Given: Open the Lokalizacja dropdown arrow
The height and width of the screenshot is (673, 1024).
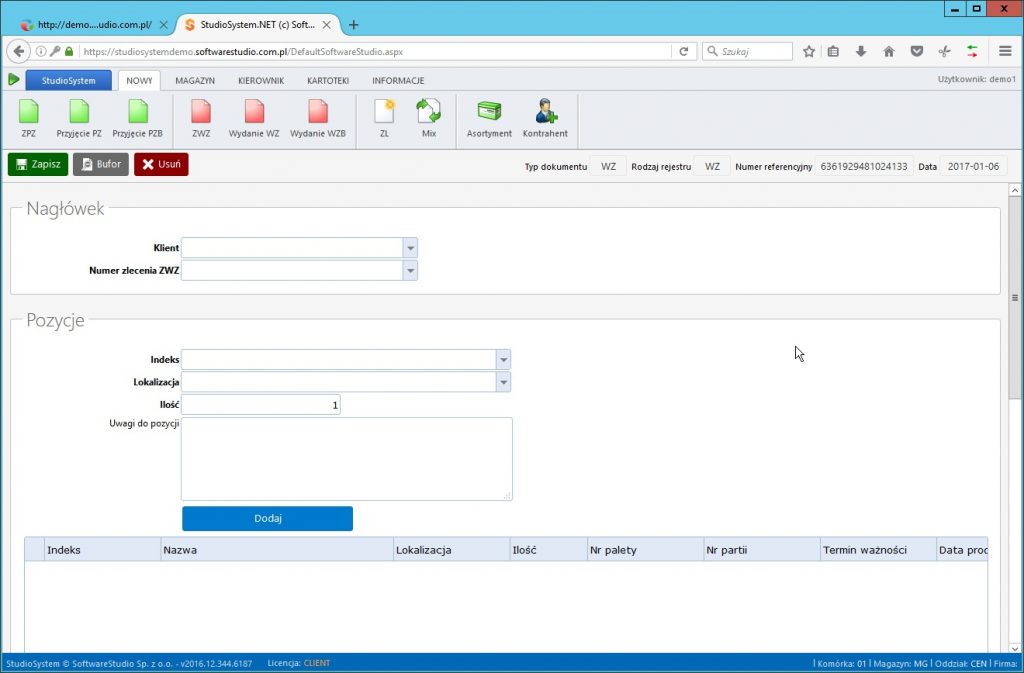Looking at the screenshot, I should [503, 383].
